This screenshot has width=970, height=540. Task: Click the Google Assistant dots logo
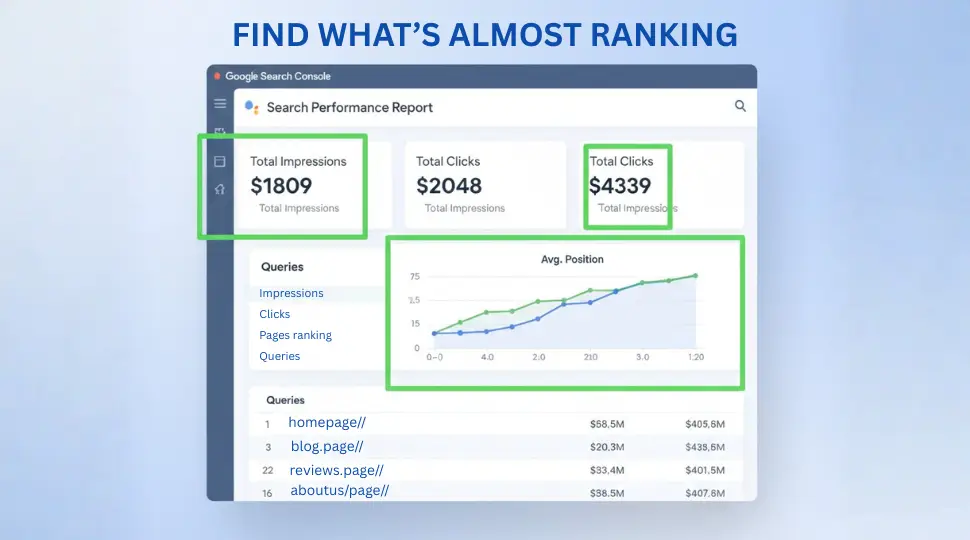[252, 107]
